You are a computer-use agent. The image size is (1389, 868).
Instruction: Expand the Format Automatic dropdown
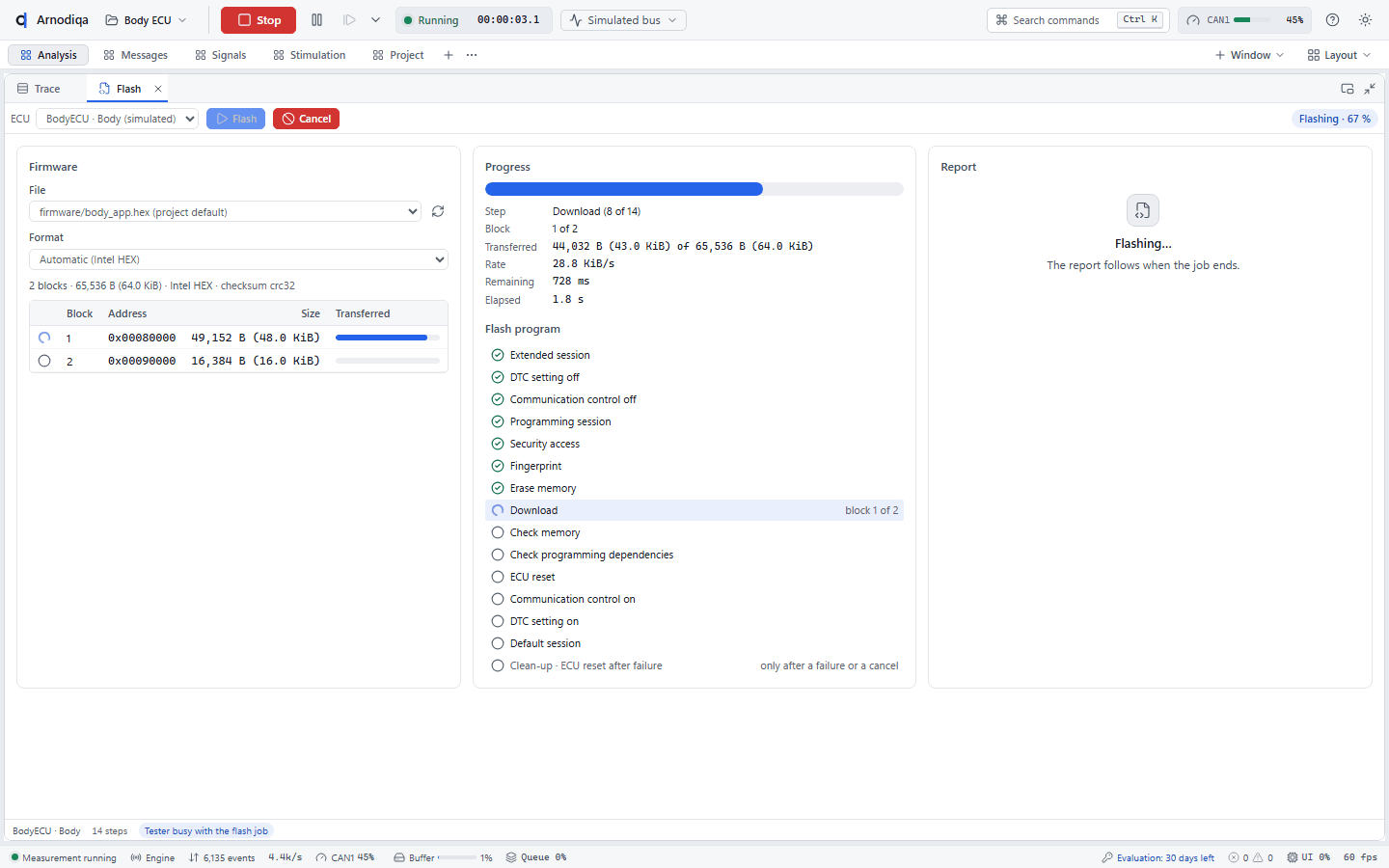(x=238, y=259)
